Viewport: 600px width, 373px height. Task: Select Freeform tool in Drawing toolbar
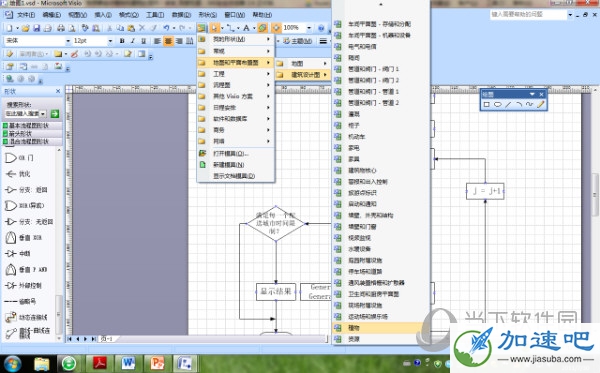[x=530, y=104]
